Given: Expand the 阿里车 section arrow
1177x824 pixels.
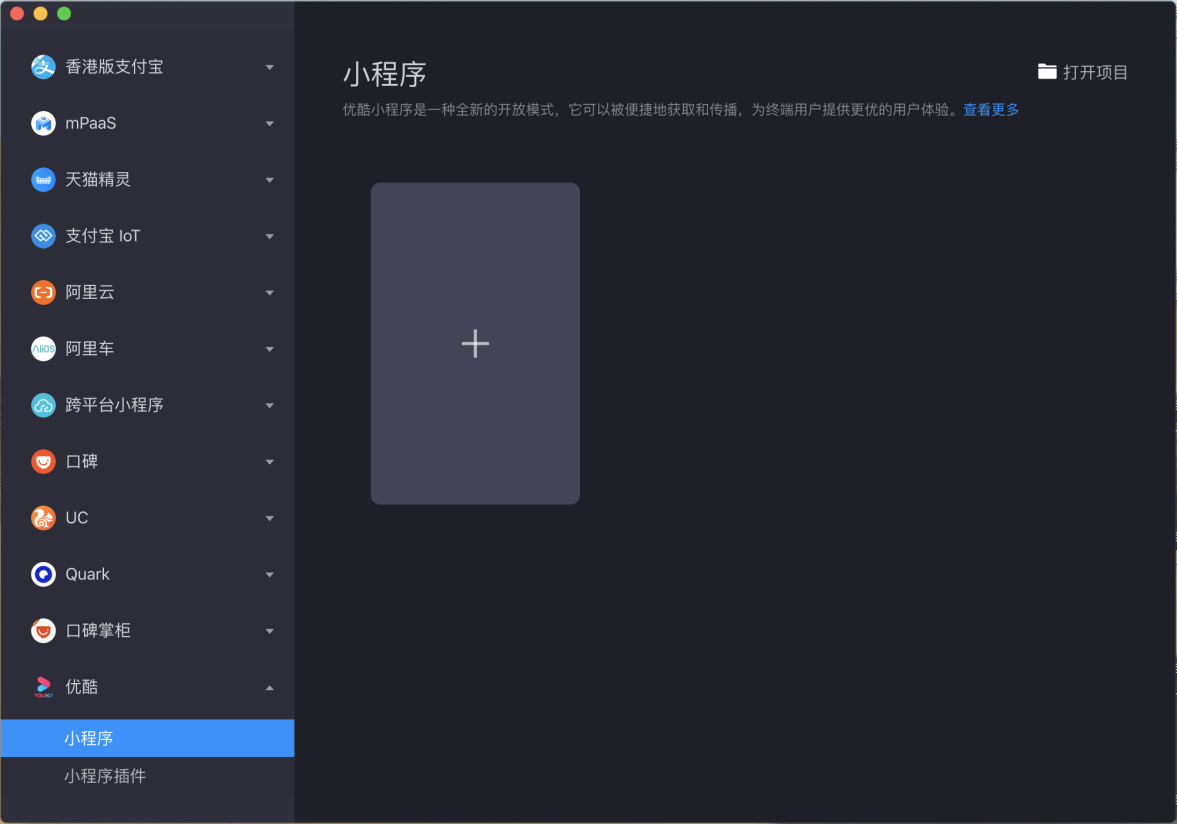Looking at the screenshot, I should pyautogui.click(x=269, y=349).
